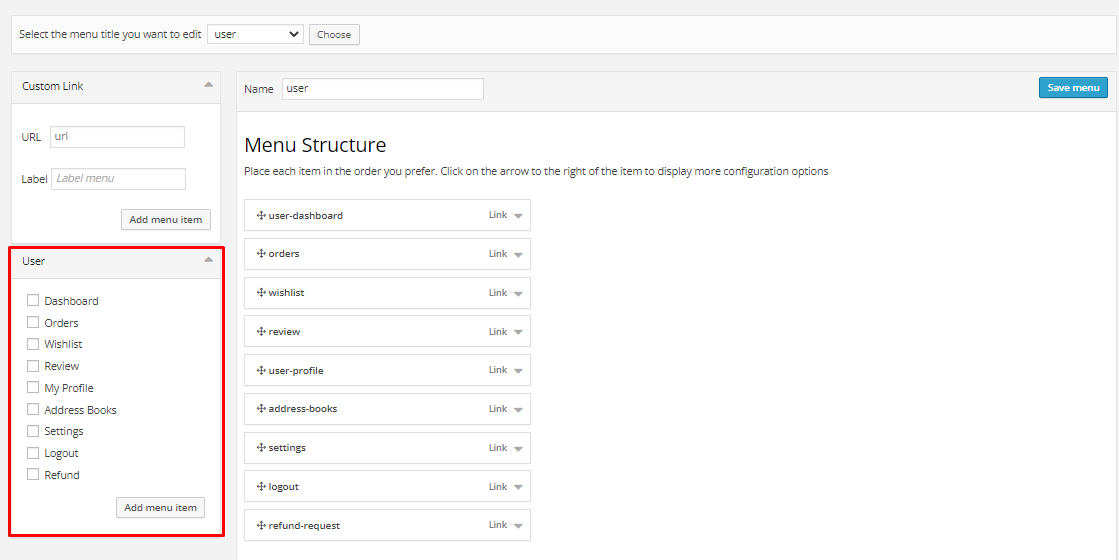Click the move handle icon on user-dashboard item

coord(261,215)
